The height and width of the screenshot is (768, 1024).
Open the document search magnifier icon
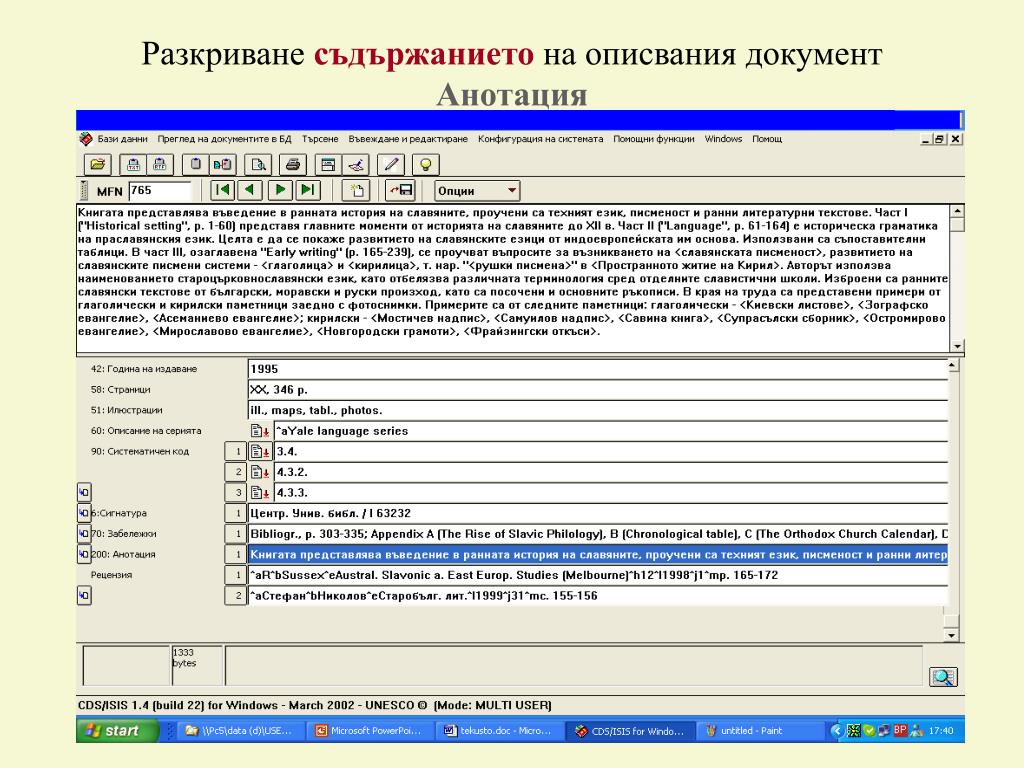pos(258,165)
